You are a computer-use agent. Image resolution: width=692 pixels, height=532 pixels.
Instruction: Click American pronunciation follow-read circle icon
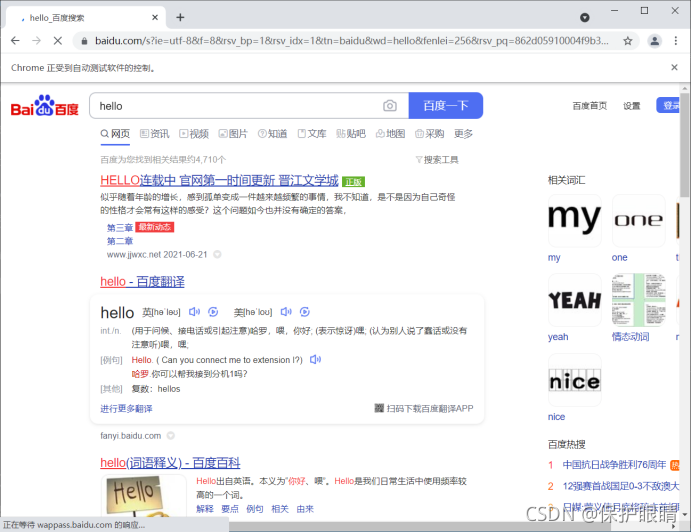click(x=305, y=312)
